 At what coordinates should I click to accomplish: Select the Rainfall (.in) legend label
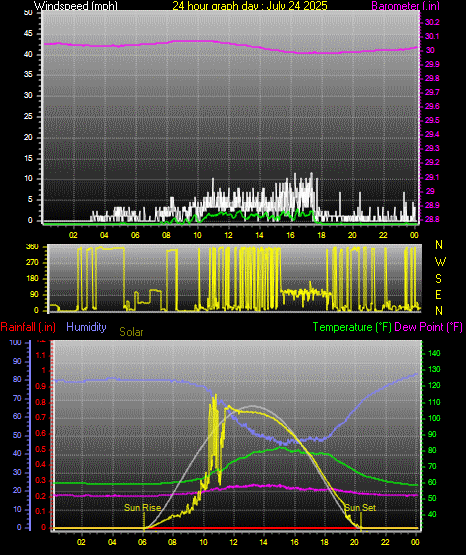point(28,327)
